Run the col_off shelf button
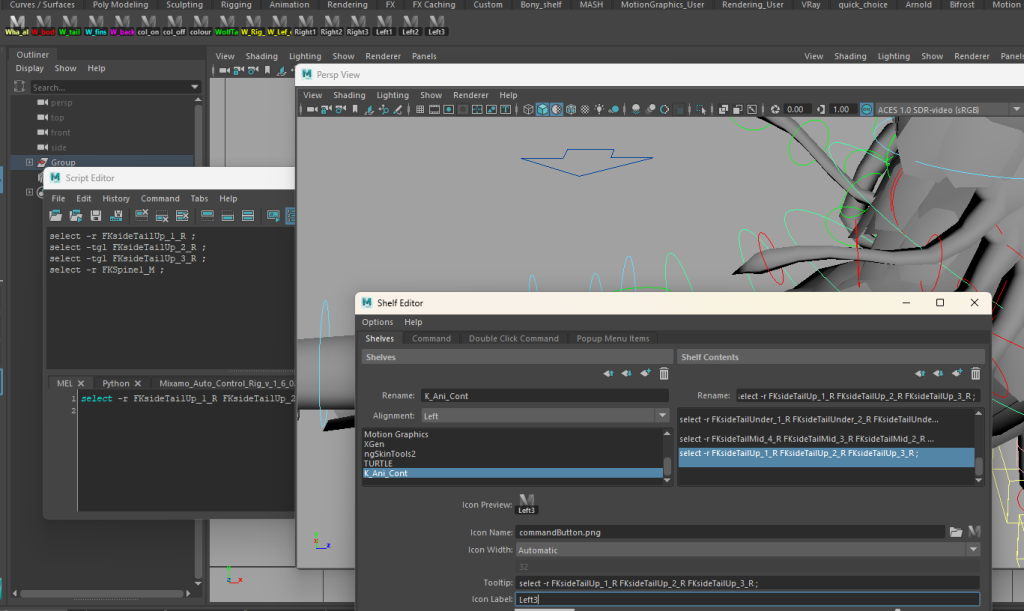The image size is (1024, 611). (x=174, y=25)
